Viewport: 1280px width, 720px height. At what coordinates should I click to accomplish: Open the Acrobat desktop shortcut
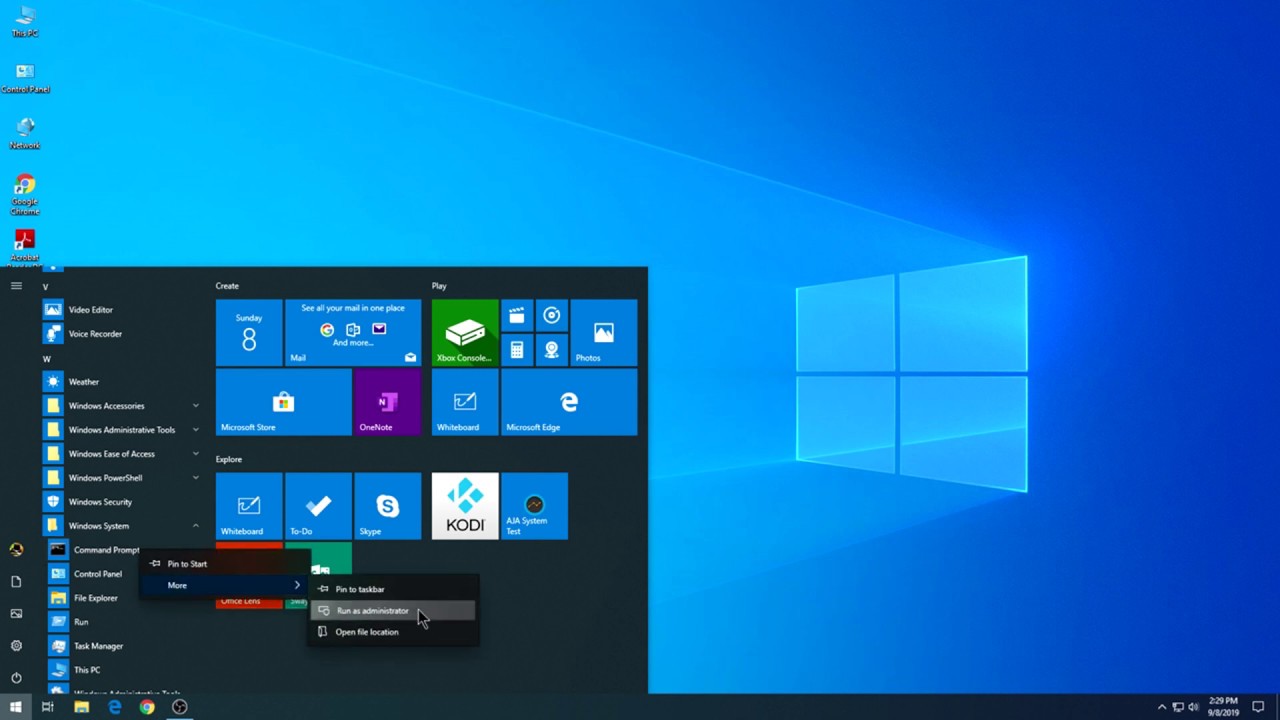pyautogui.click(x=25, y=248)
